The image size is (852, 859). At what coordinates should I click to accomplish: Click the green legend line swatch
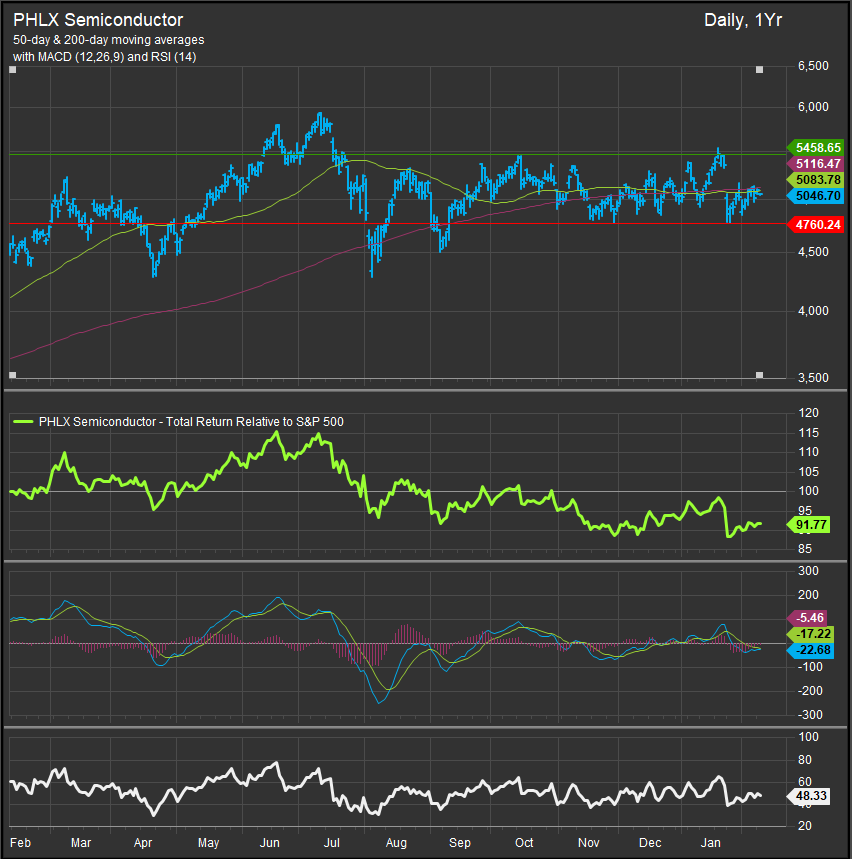tap(22, 422)
